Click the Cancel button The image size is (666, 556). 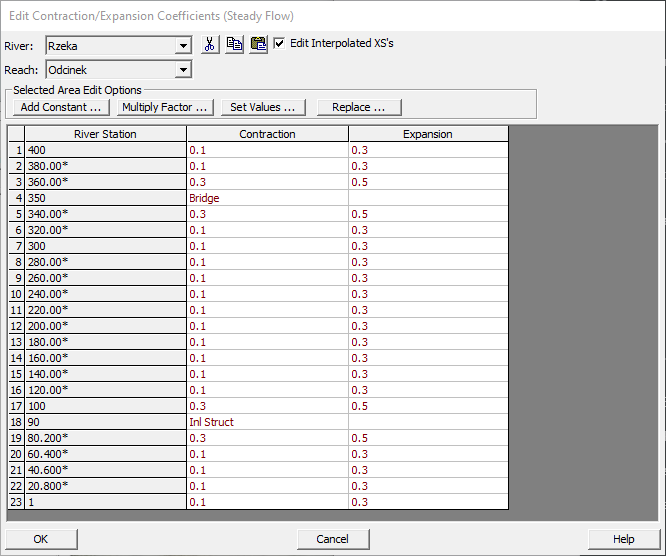(333, 539)
